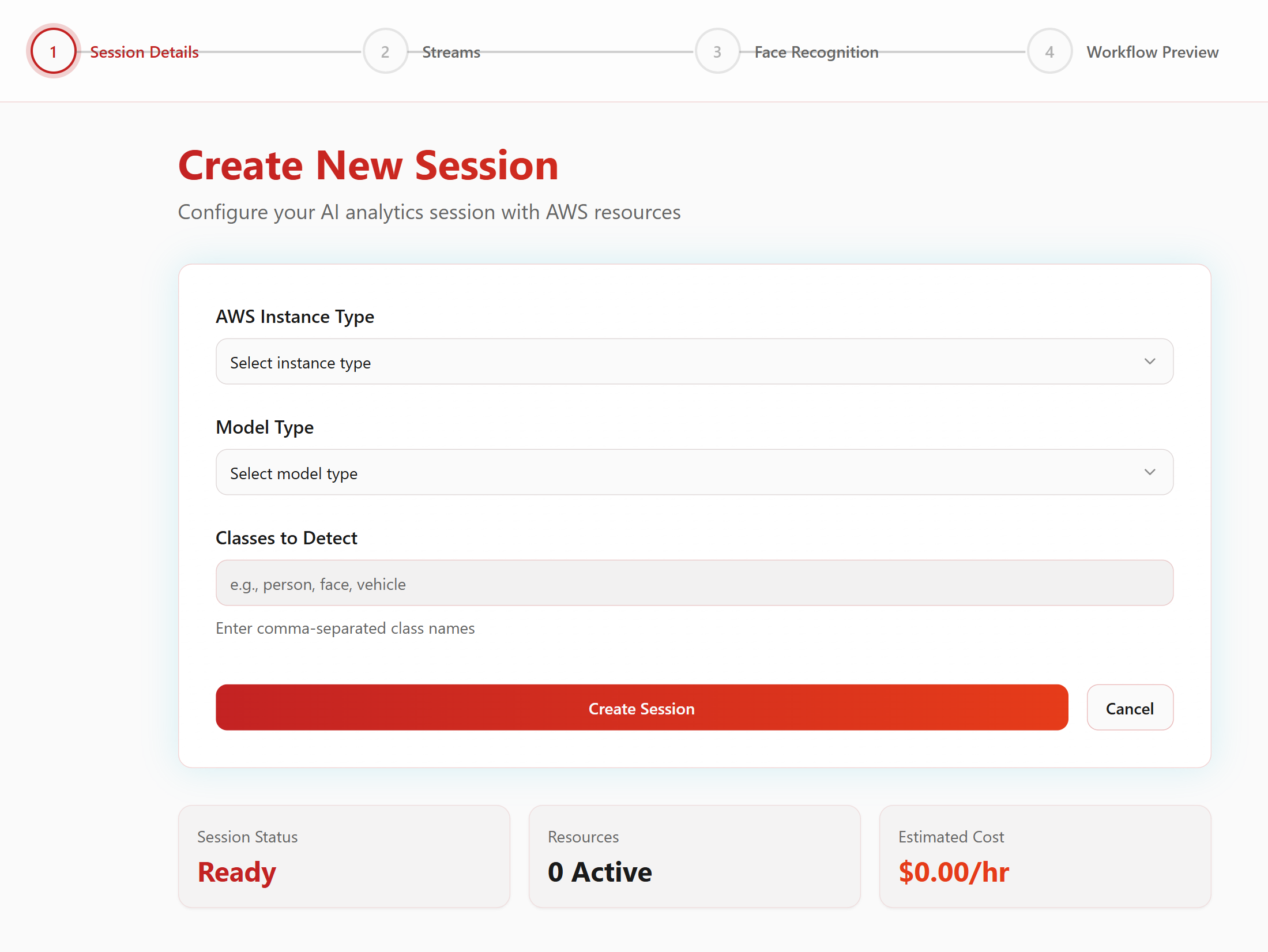Click the Session Status Ready card

pos(344,856)
